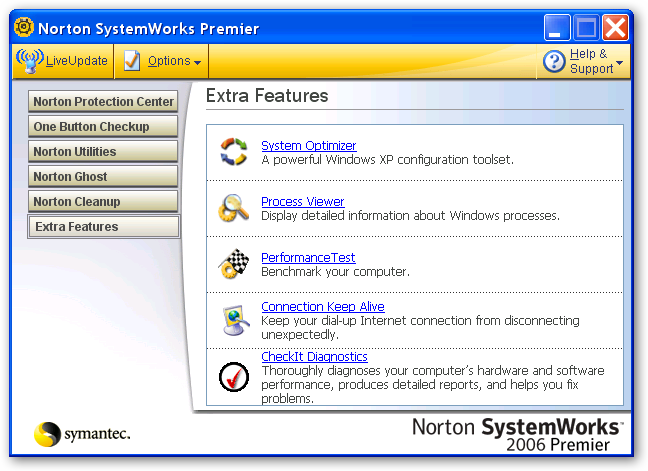Click the PerformanceTest checkered flag icon

coord(234,263)
